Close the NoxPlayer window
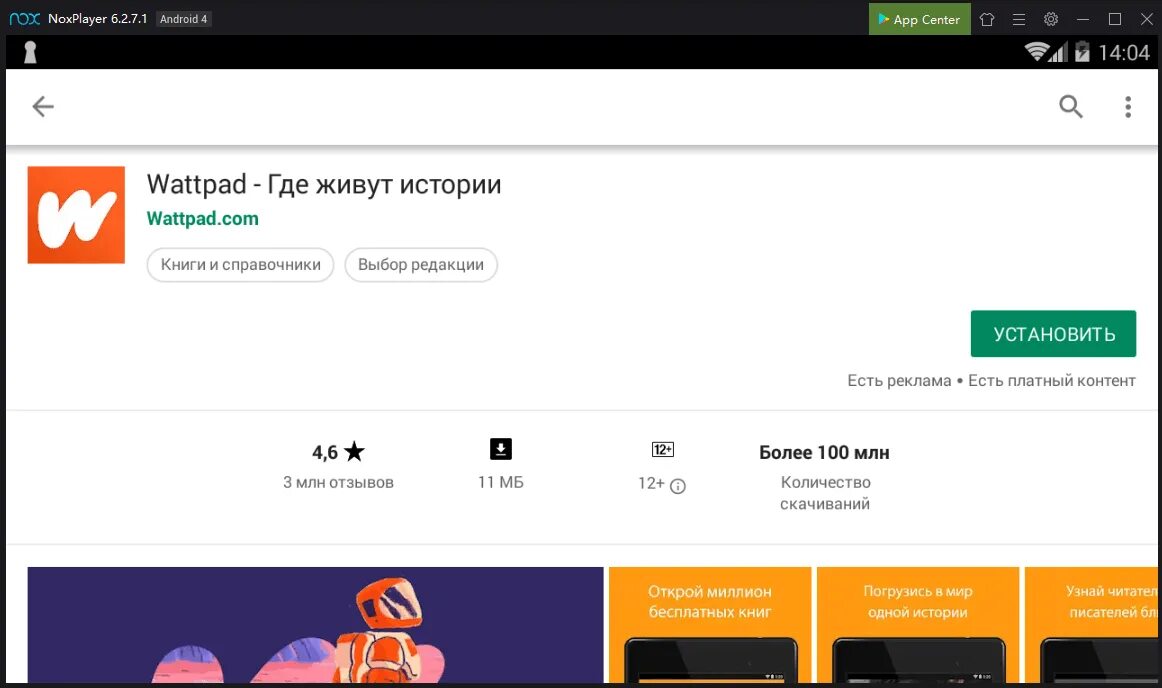This screenshot has height=688, width=1162. tap(1146, 19)
